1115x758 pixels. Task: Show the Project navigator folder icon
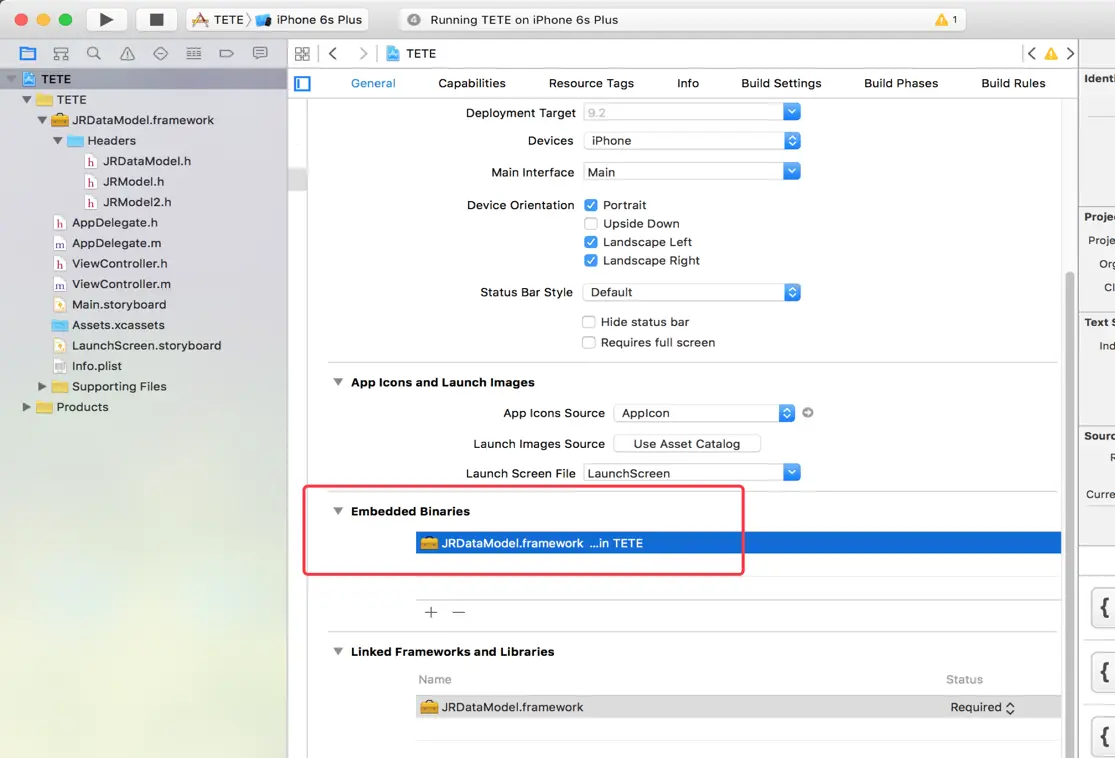point(28,53)
